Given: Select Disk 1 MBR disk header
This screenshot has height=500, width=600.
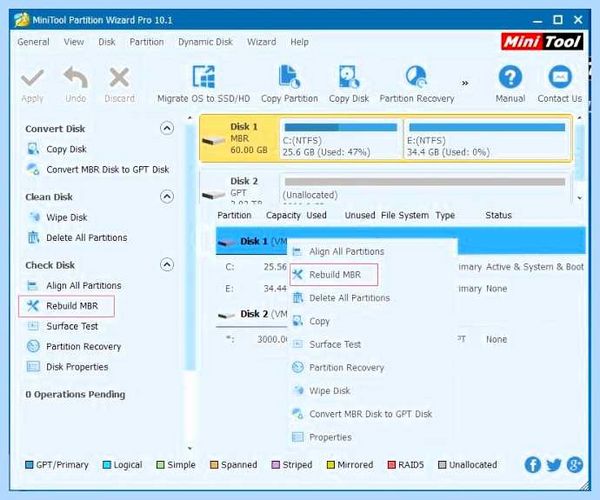Looking at the screenshot, I should point(240,138).
